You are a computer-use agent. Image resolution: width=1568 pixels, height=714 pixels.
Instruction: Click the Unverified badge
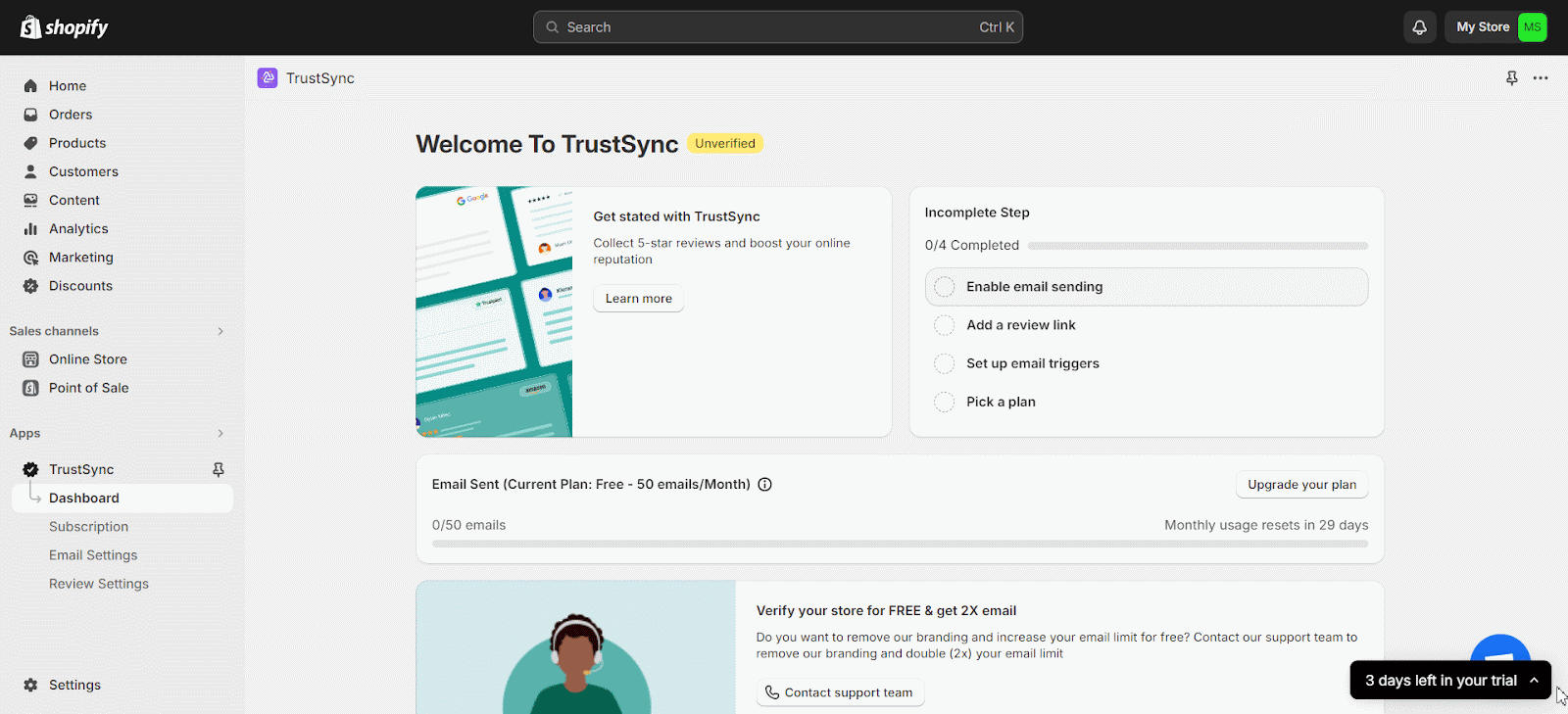tap(725, 143)
